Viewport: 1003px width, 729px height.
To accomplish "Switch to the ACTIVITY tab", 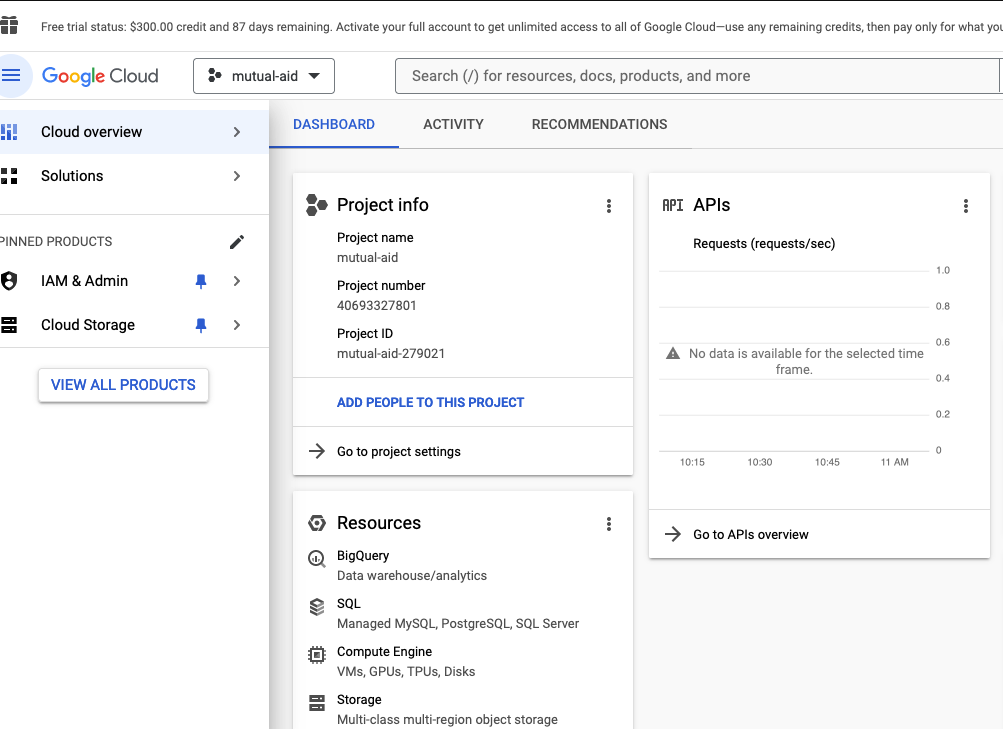I will click(454, 124).
